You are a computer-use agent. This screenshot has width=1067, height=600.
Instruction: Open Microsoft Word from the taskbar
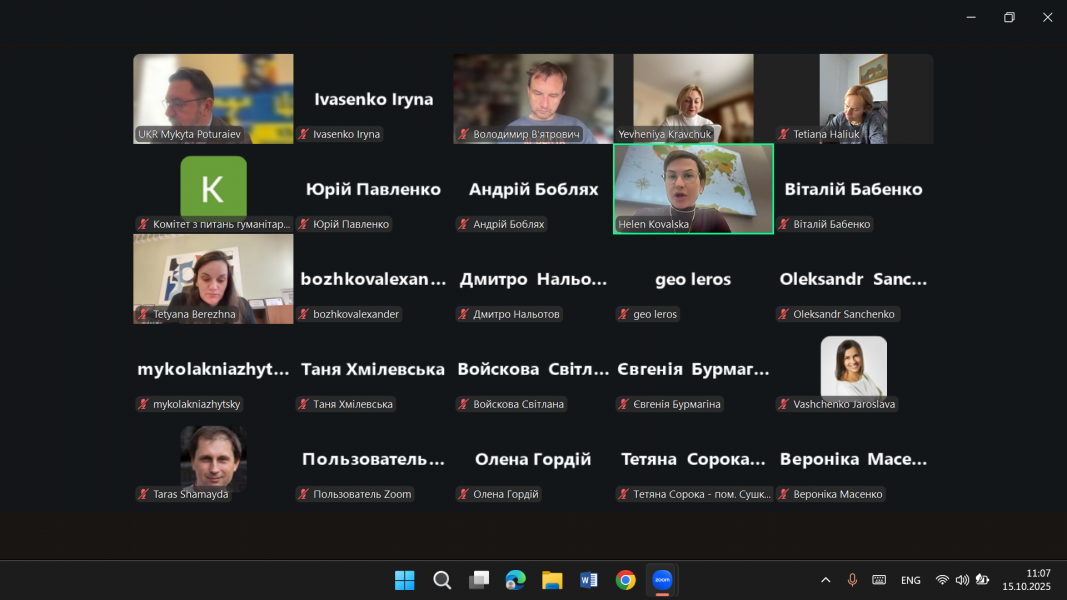[x=589, y=580]
